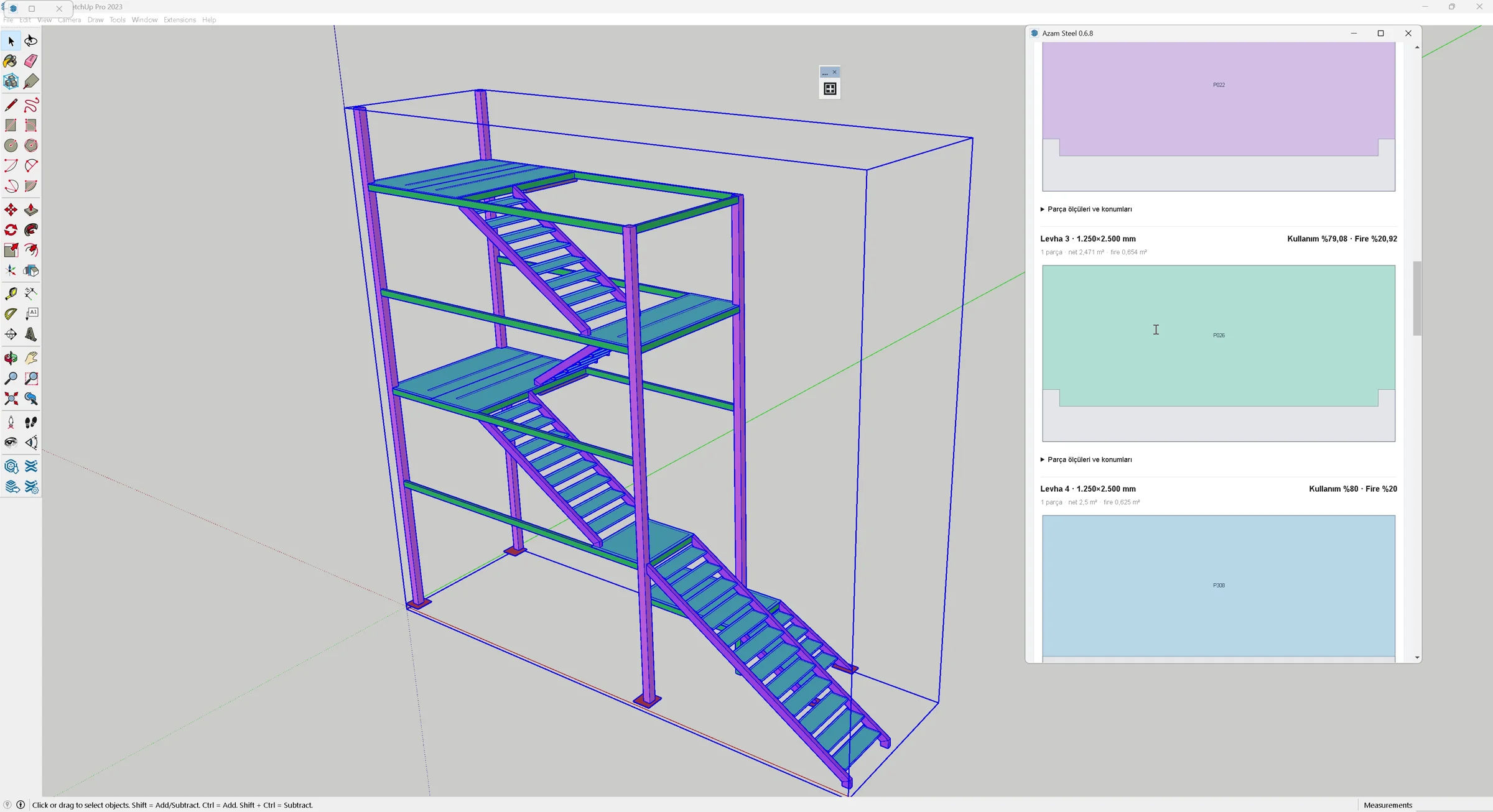Click the 'Levha 4 · 1.250×2.500 mm' heading
Viewport: 1493px width, 812px height.
pyautogui.click(x=1088, y=489)
